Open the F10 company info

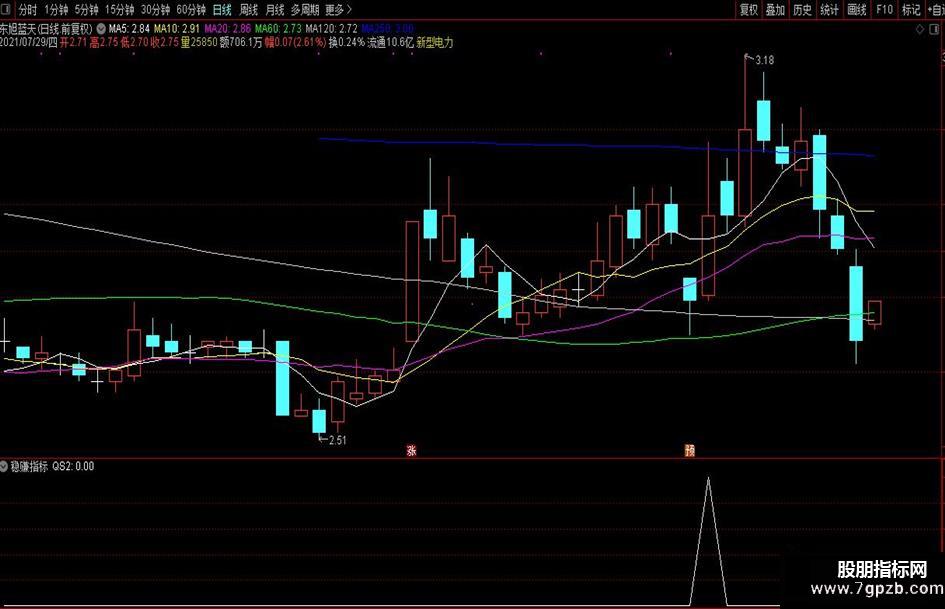tap(884, 9)
